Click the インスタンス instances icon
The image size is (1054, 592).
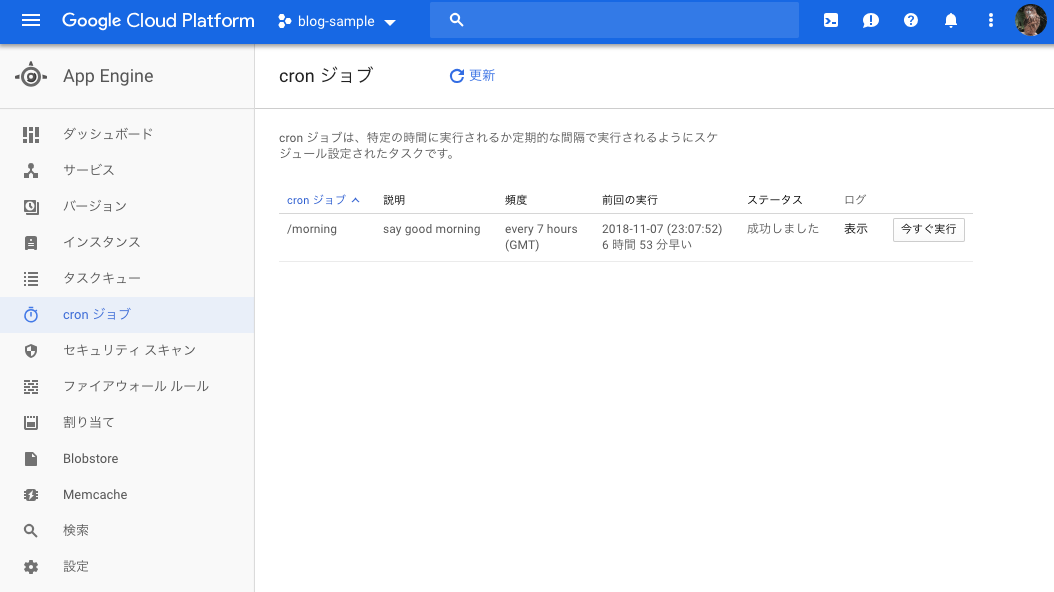coord(31,243)
